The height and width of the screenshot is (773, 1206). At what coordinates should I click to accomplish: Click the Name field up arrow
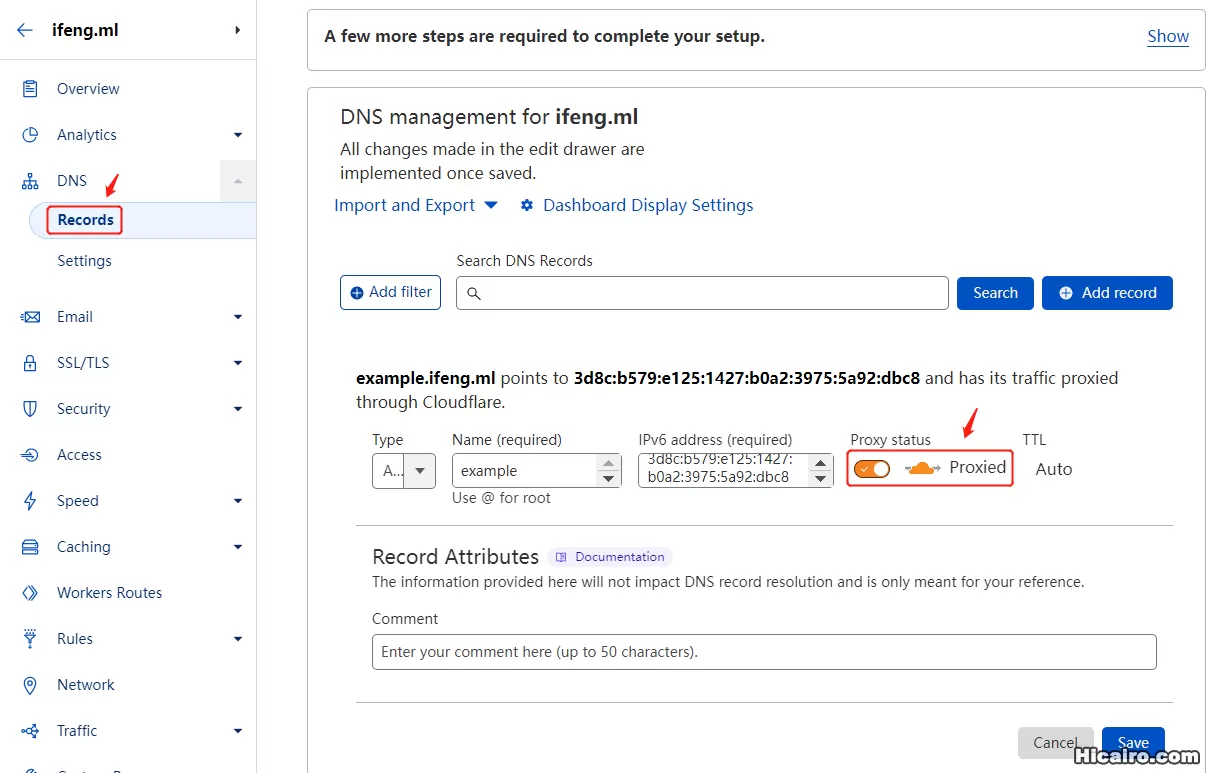coord(609,462)
